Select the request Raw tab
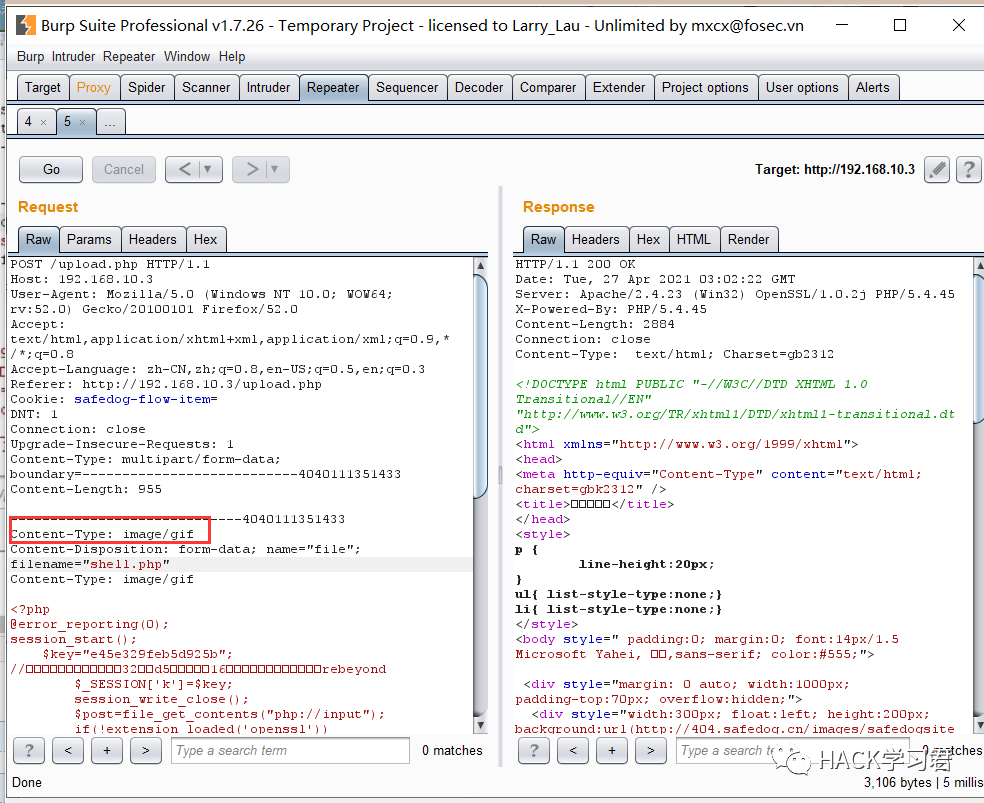This screenshot has height=803, width=984. point(38,239)
